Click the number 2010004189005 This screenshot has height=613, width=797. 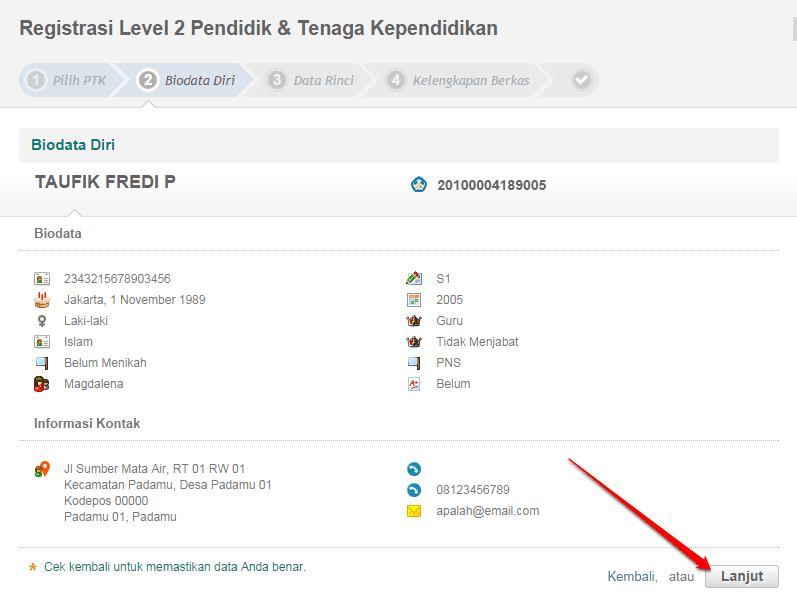pyautogui.click(x=492, y=185)
